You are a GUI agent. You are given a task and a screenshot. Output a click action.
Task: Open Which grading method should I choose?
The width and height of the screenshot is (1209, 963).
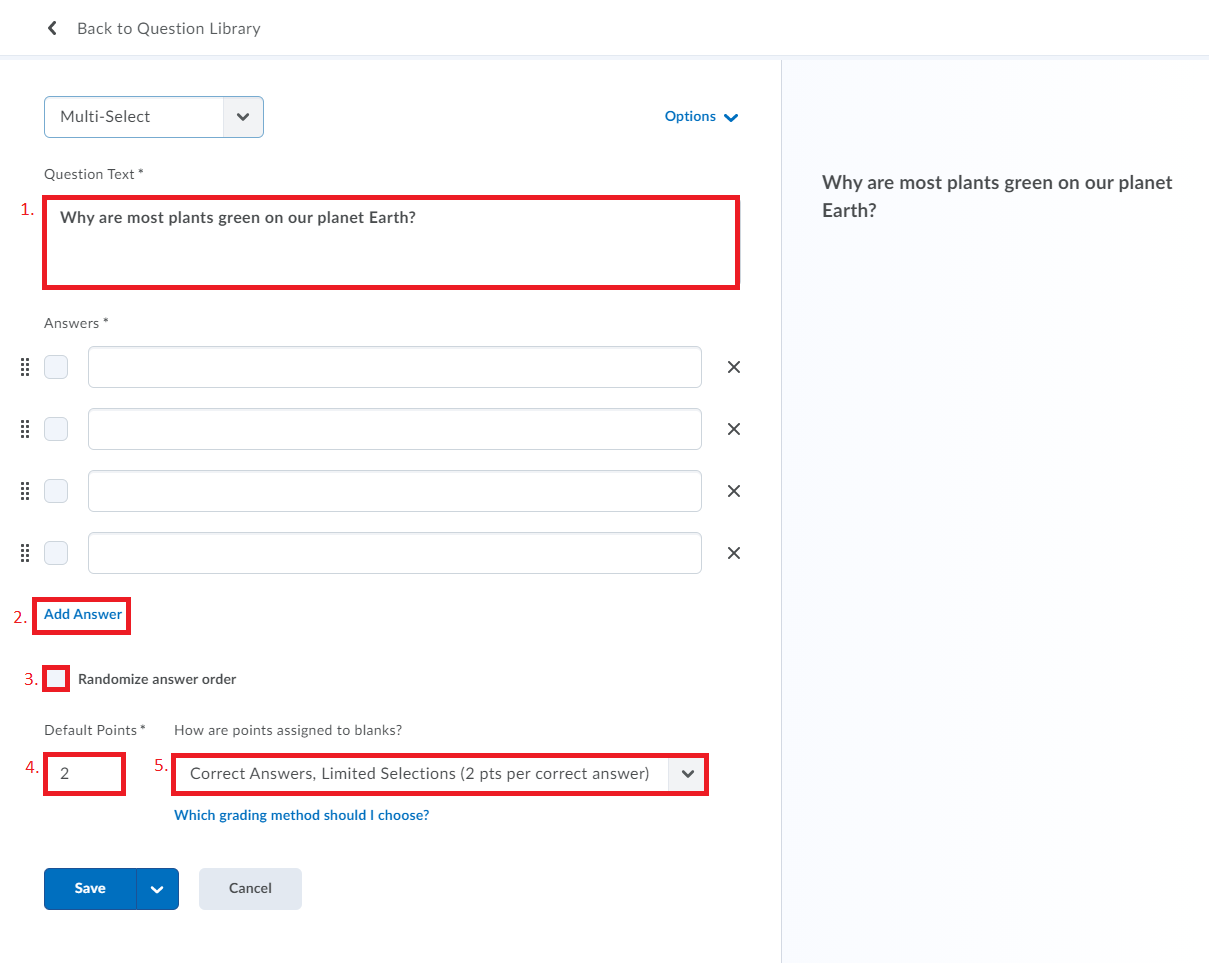tap(301, 815)
